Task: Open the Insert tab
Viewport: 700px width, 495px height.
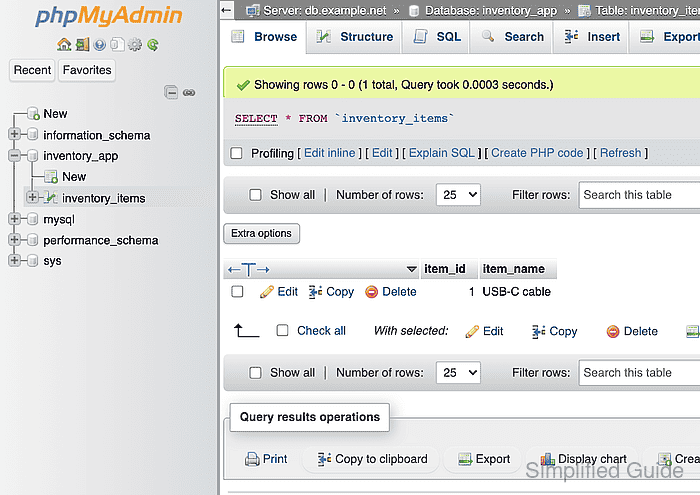Action: point(592,37)
